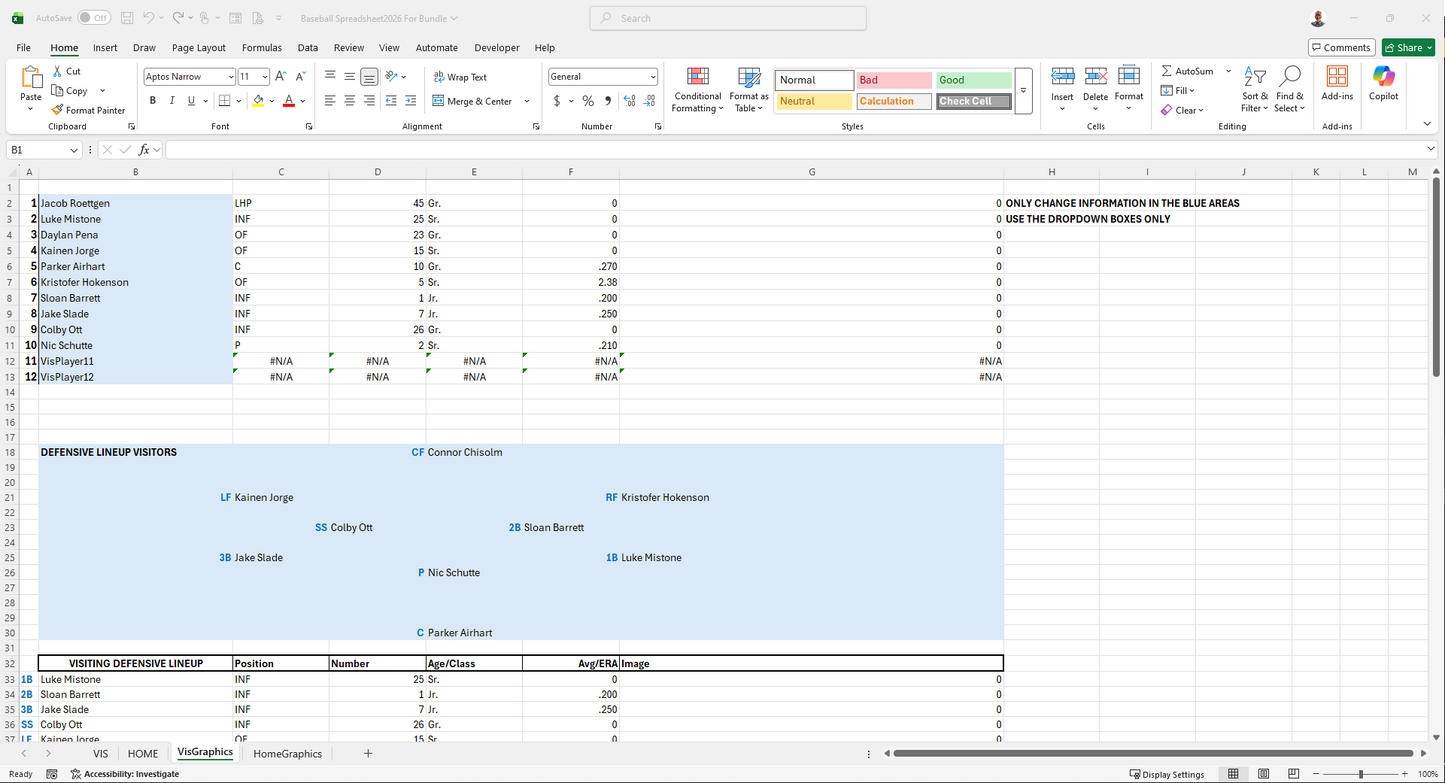The image size is (1445, 783).
Task: Click the Cut command
Action: click(x=67, y=71)
